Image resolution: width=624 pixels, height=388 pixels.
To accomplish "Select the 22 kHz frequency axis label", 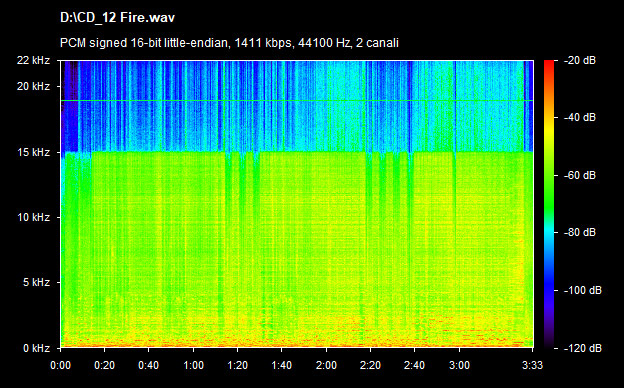I will [x=33, y=60].
